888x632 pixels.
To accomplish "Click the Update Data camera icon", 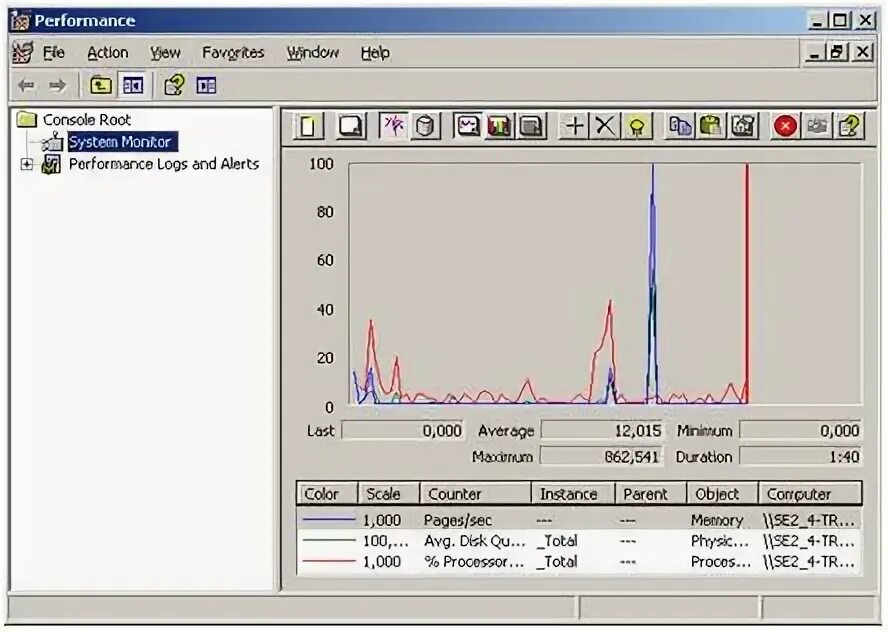I will pyautogui.click(x=817, y=126).
